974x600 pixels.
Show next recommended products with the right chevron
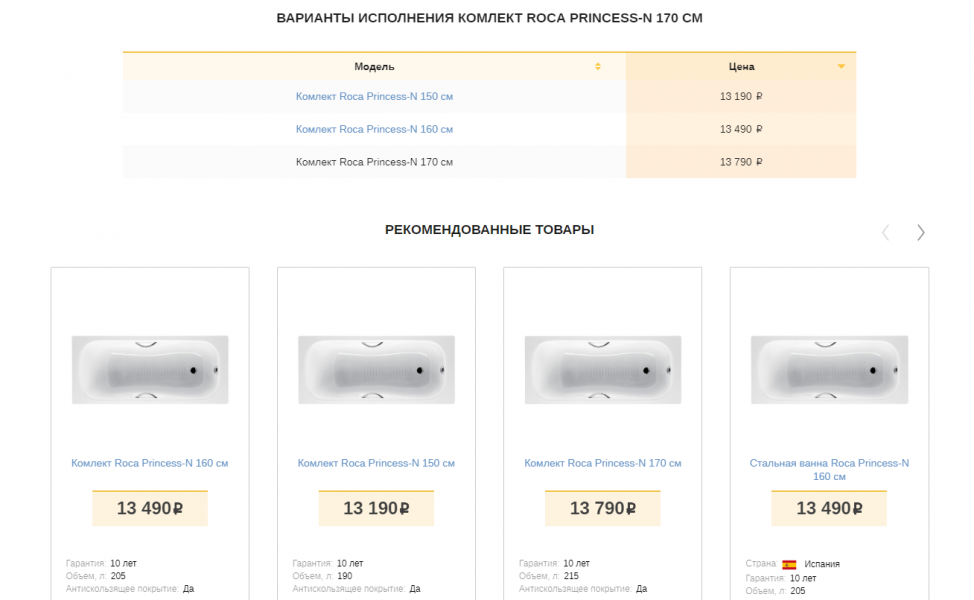(920, 232)
